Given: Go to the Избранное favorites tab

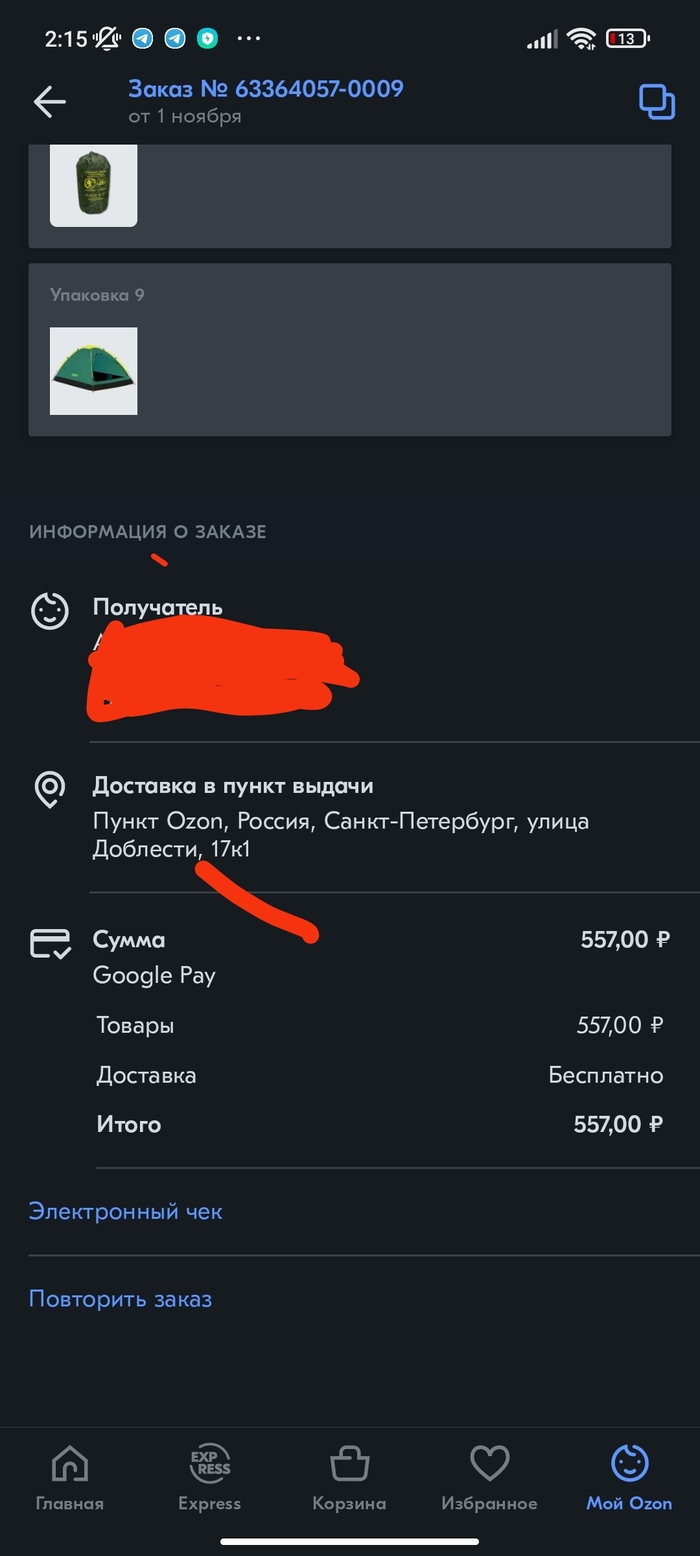Looking at the screenshot, I should pyautogui.click(x=489, y=1478).
